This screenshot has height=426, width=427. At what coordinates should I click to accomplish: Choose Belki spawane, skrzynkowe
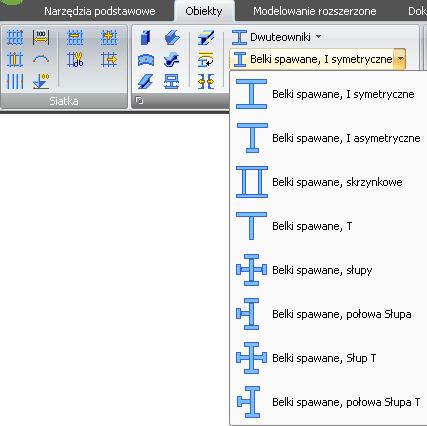pyautogui.click(x=328, y=182)
